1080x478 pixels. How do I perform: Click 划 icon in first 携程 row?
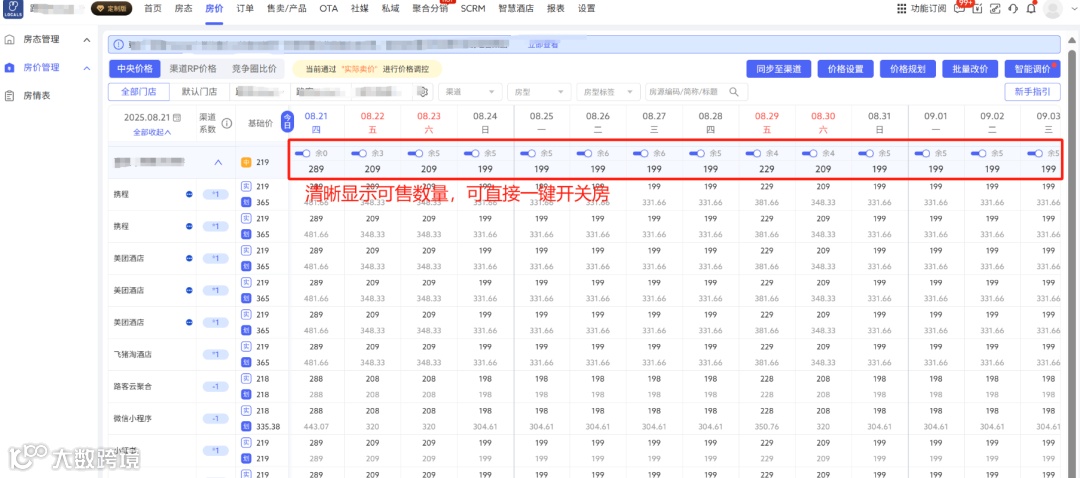[246, 202]
